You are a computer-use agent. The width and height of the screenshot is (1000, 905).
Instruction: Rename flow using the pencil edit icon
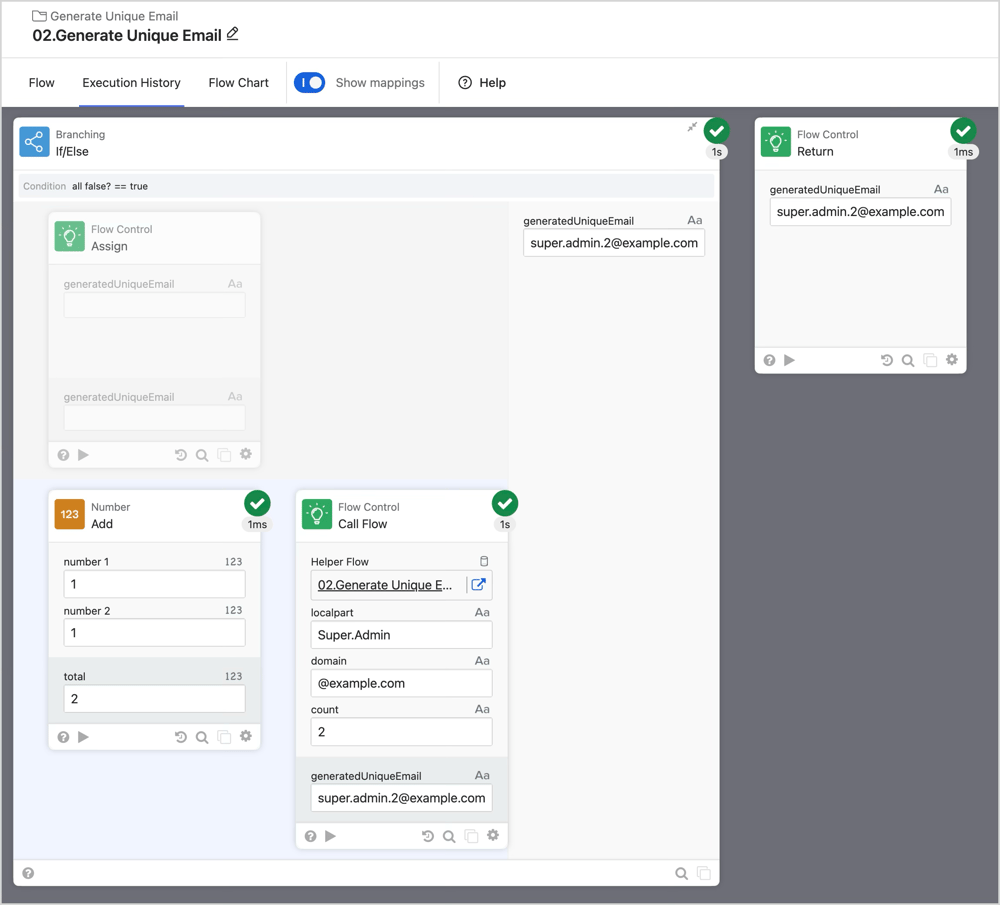pos(232,35)
